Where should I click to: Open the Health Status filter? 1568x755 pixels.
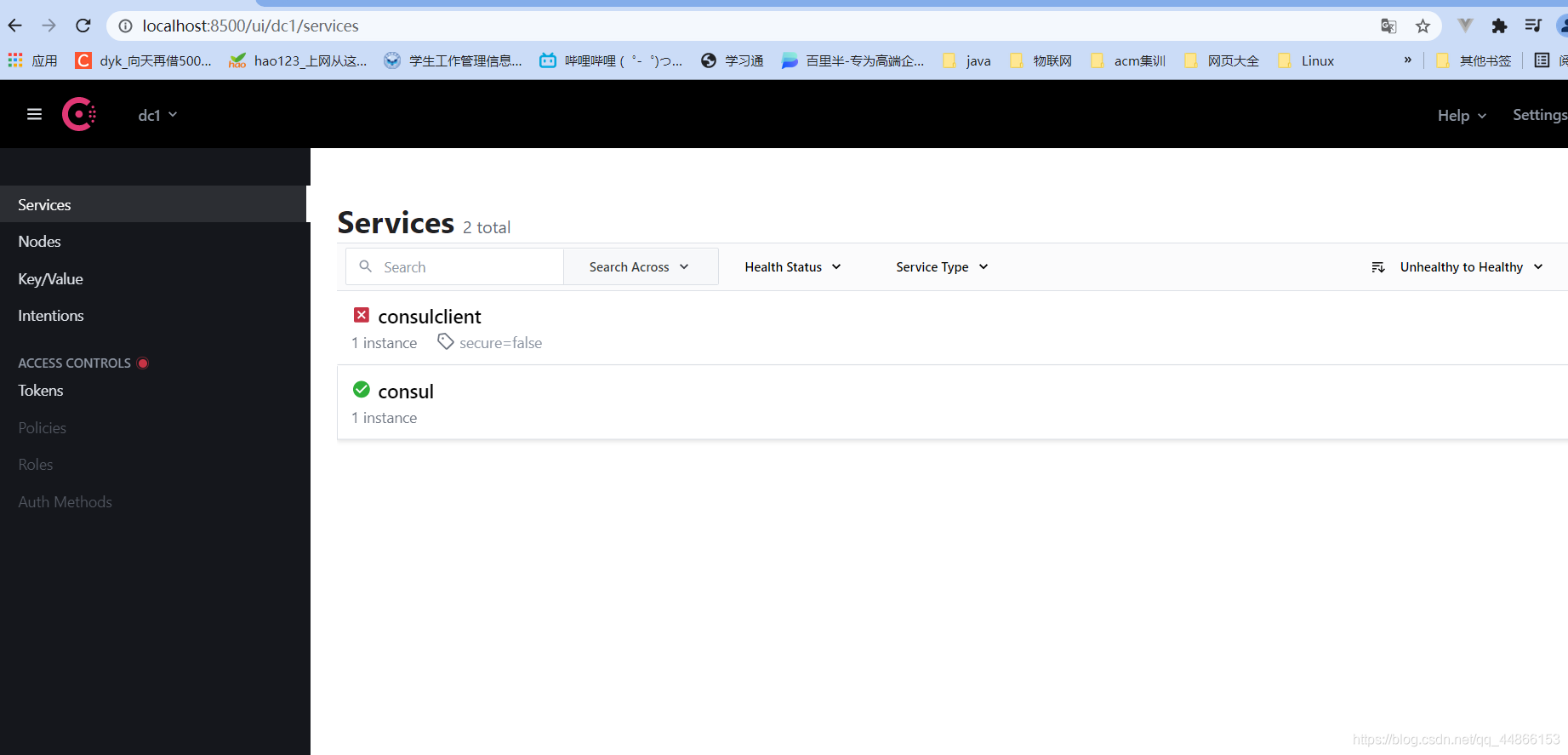[793, 267]
